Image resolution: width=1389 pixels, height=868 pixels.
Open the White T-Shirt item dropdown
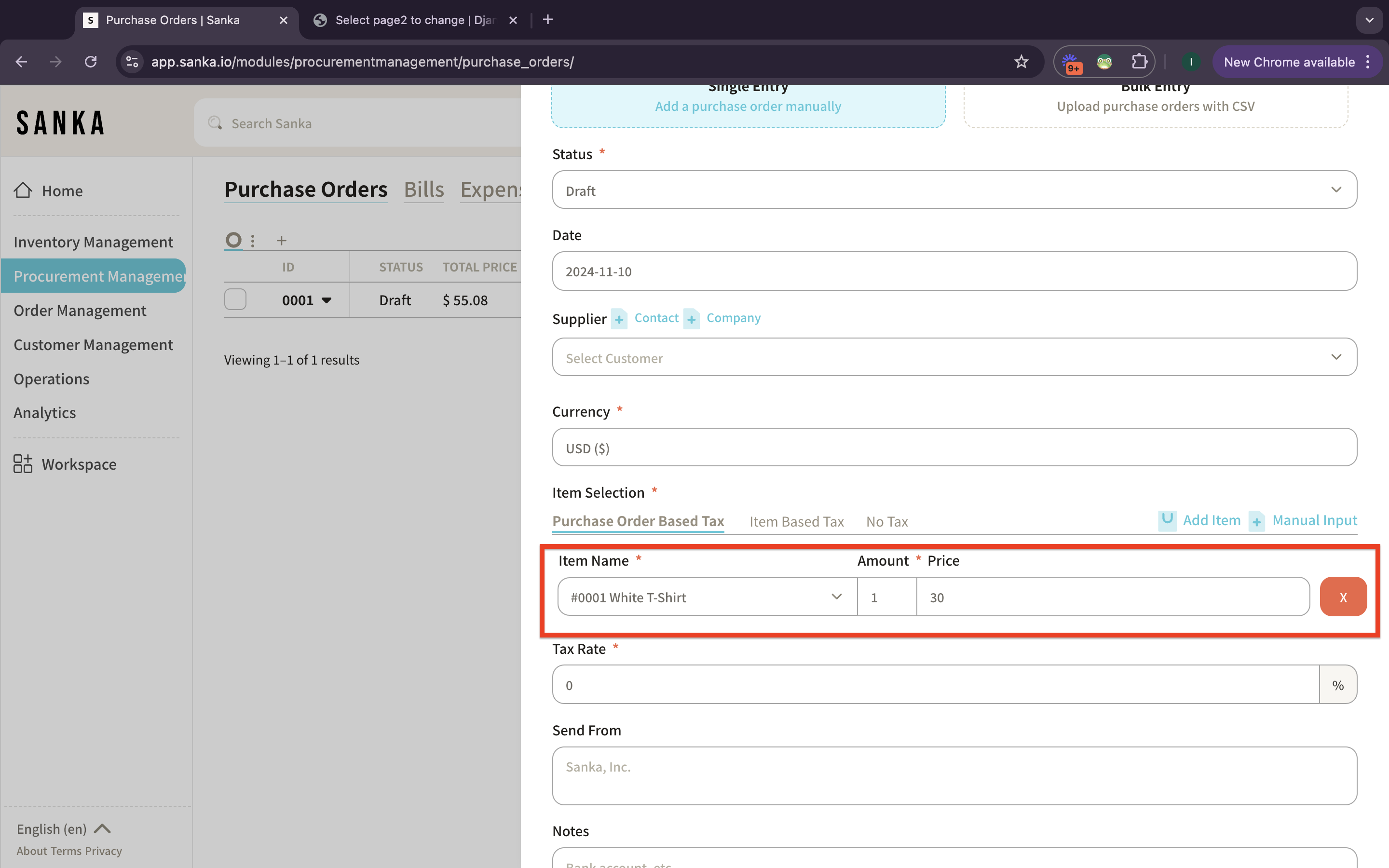click(707, 597)
